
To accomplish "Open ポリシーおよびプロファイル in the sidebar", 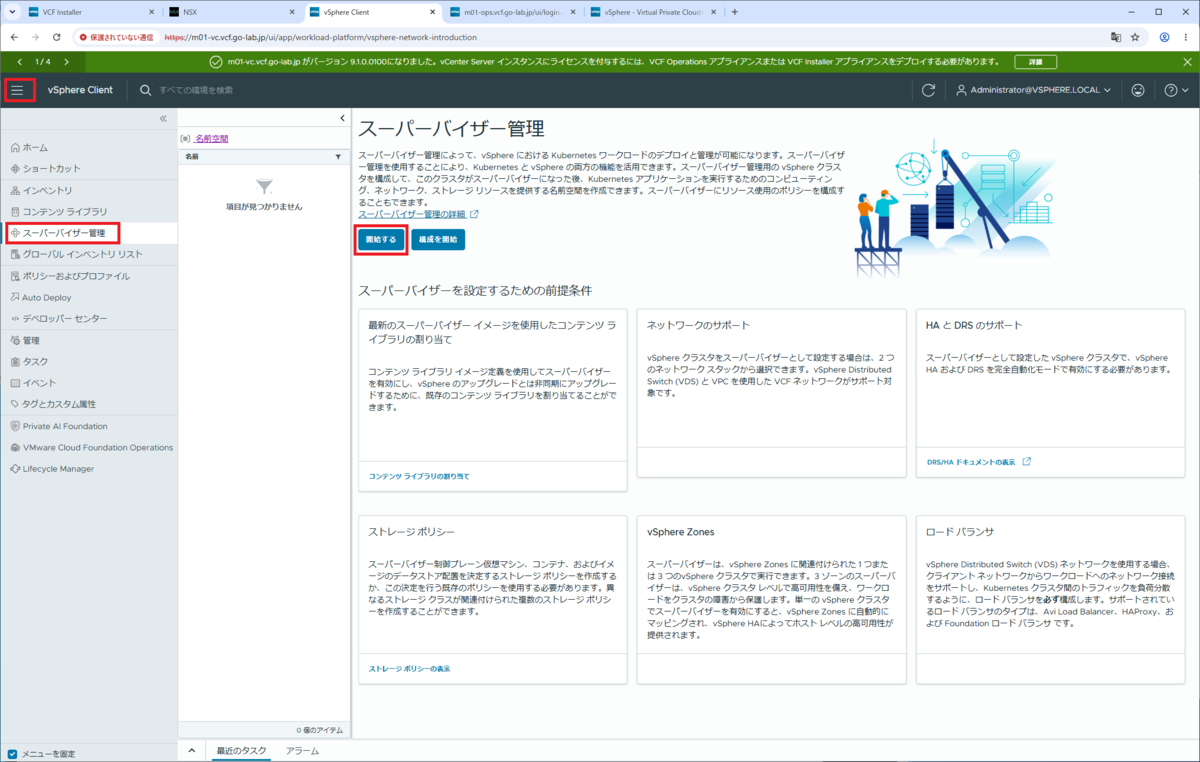I will click(75, 276).
